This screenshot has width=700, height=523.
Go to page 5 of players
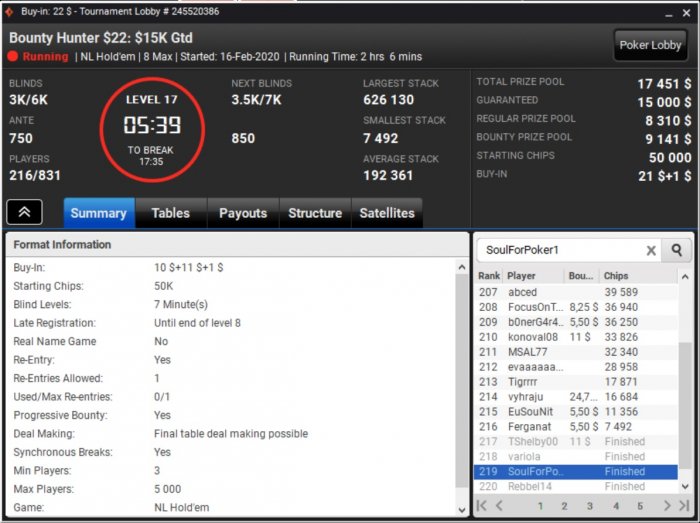point(640,506)
